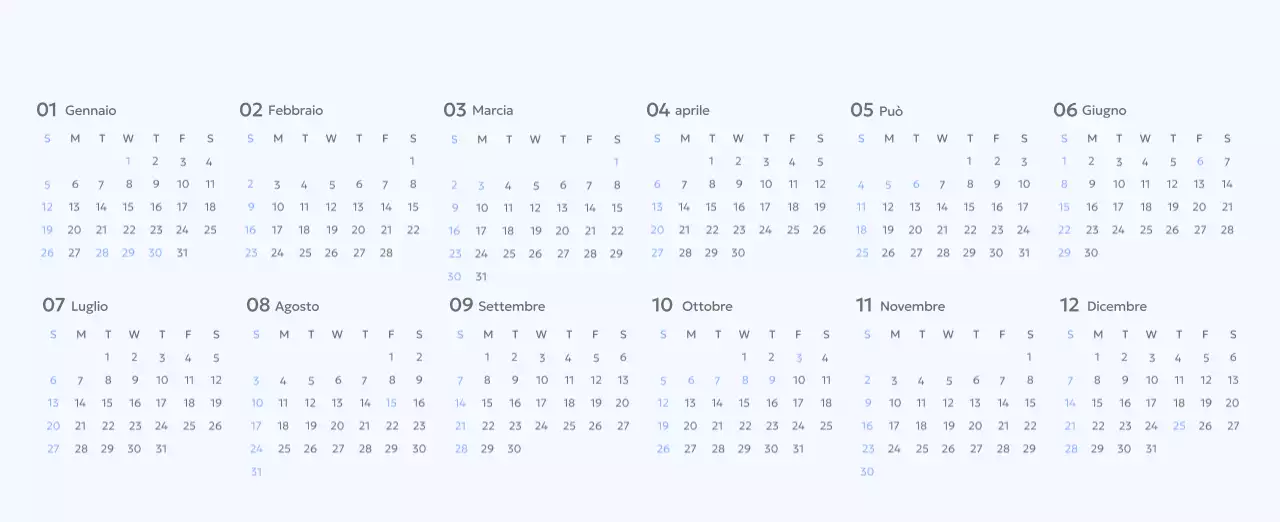
Task: Select day 1 in Febbraio
Action: (x=412, y=161)
